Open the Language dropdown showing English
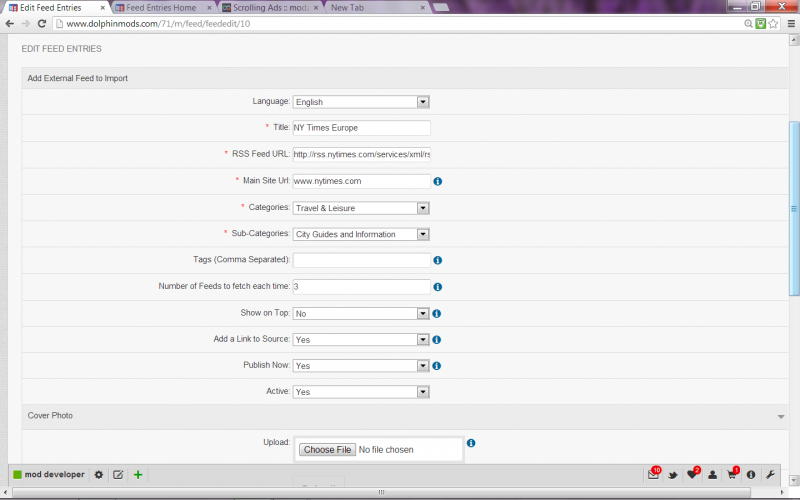The image size is (800, 500). coord(361,102)
